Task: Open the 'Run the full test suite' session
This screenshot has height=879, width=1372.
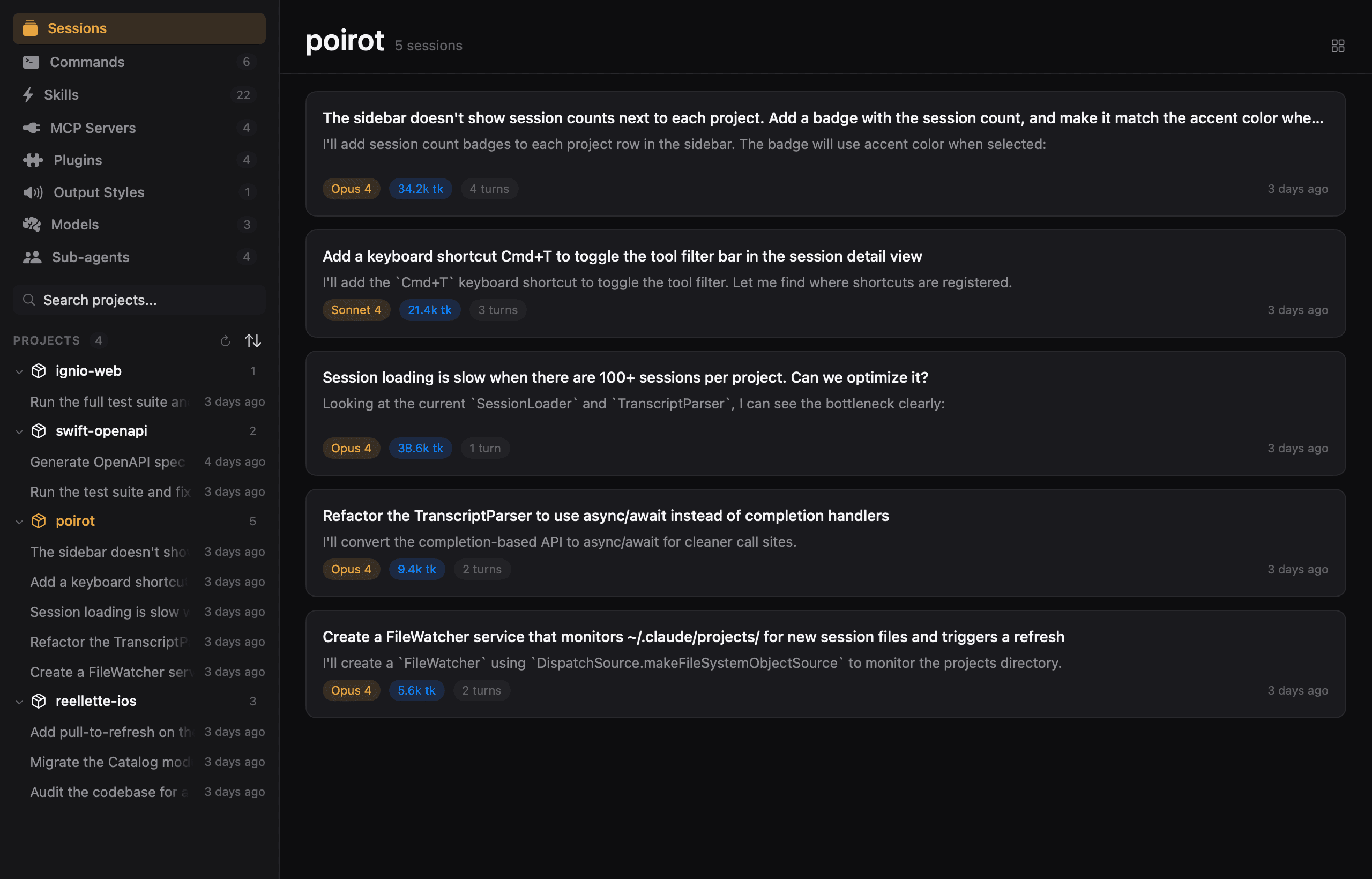Action: click(108, 401)
